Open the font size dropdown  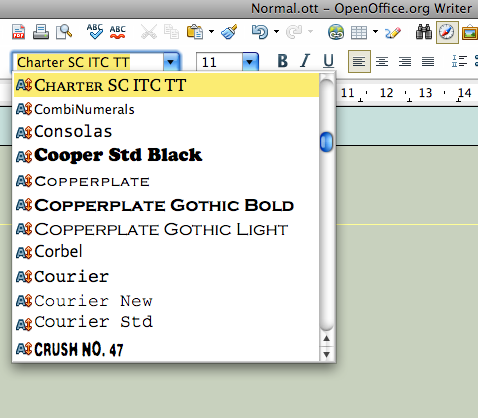[x=250, y=62]
